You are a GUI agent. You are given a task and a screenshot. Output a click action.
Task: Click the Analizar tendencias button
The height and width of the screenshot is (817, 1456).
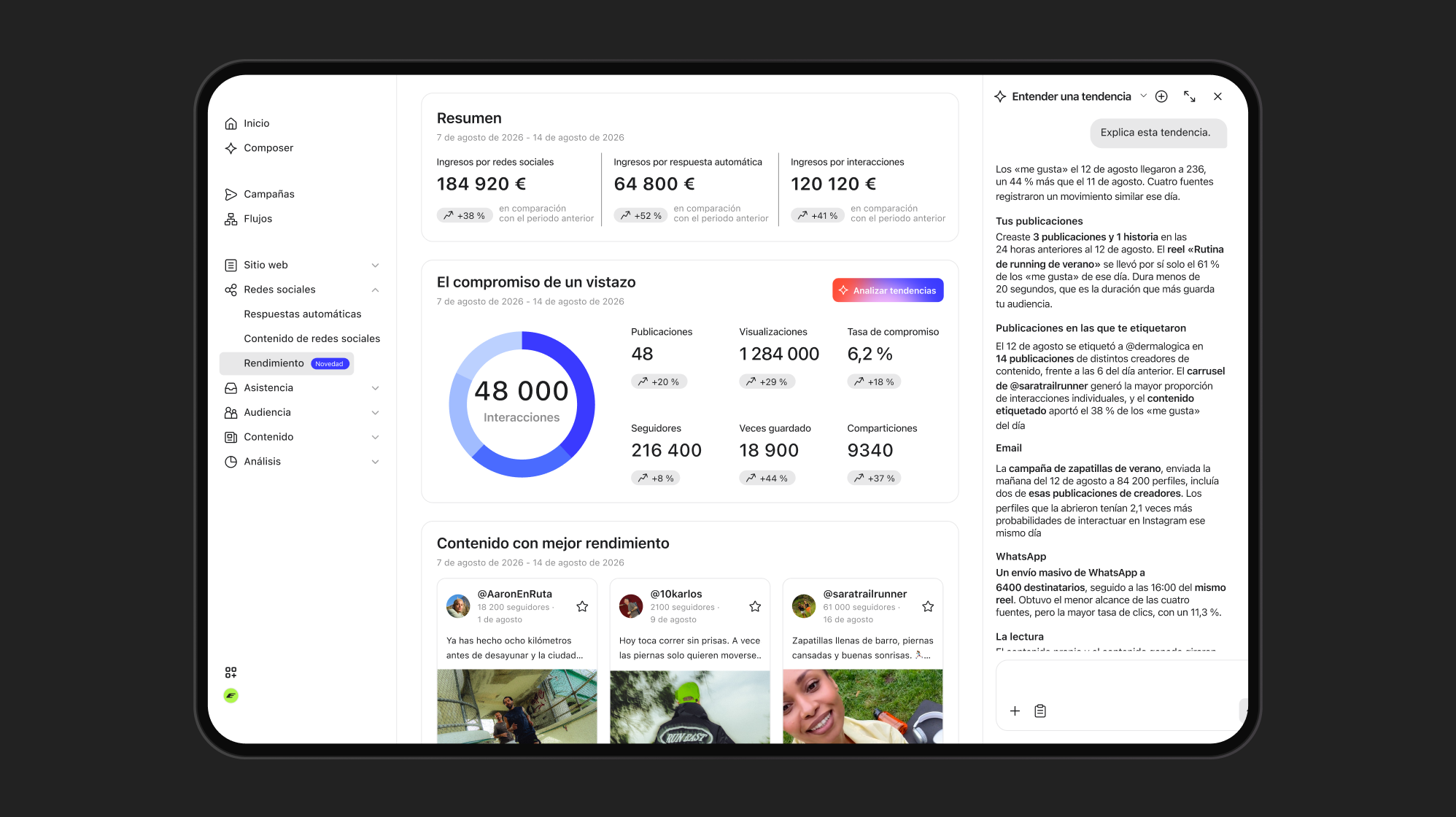(888, 290)
